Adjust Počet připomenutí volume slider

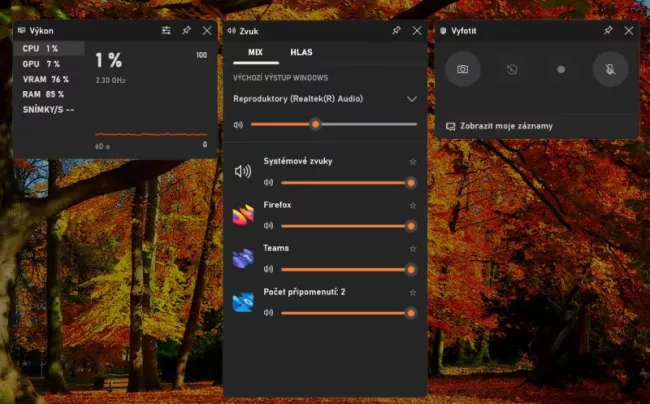(349, 313)
